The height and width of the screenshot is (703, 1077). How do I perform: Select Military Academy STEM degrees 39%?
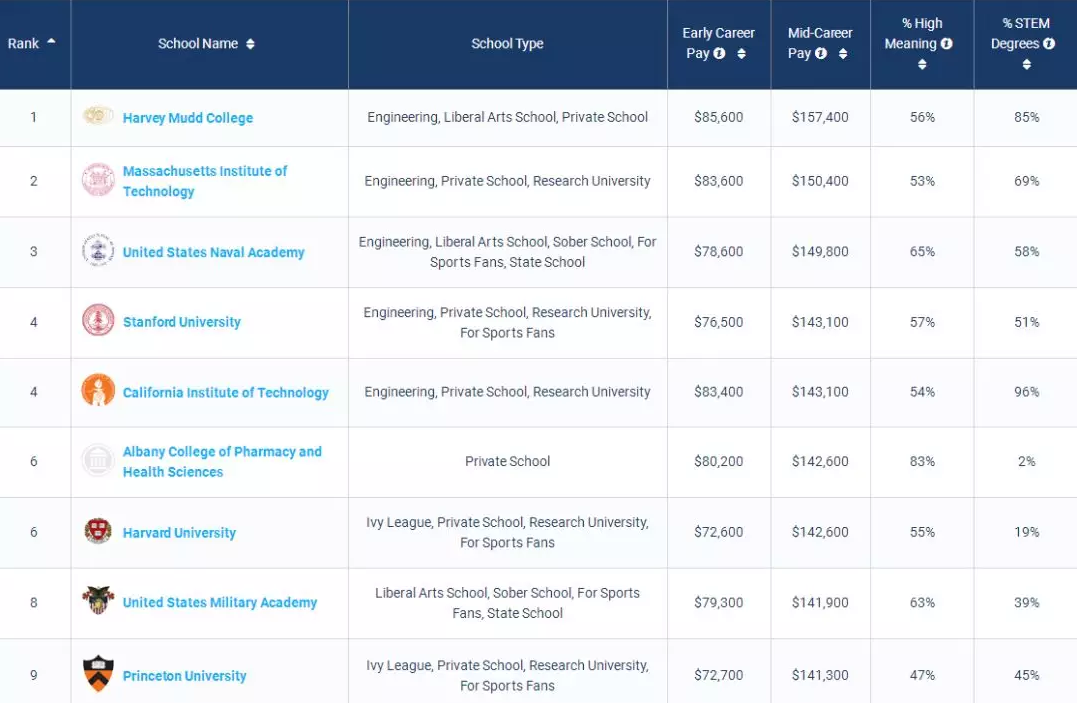click(x=1027, y=602)
